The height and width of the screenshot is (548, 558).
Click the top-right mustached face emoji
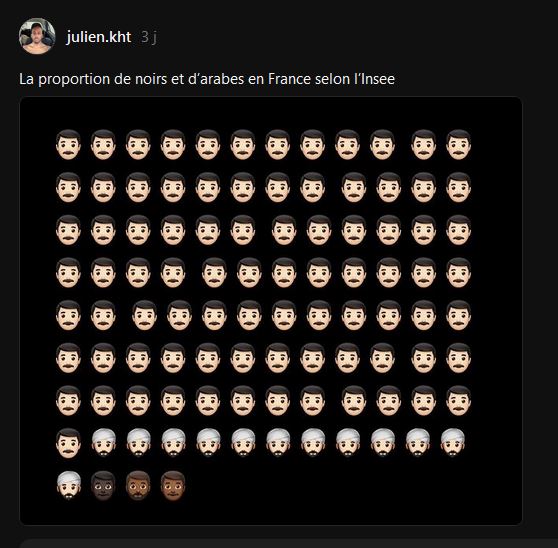458,144
